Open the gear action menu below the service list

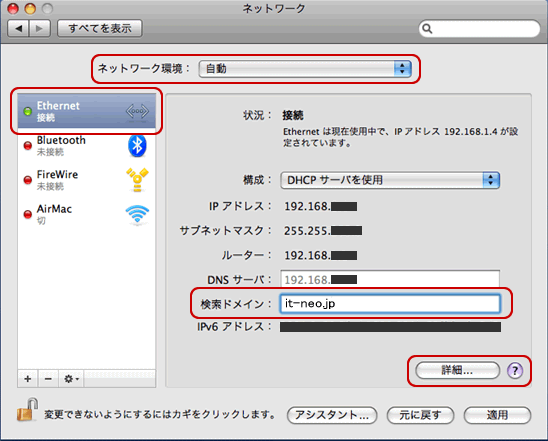click(71, 379)
